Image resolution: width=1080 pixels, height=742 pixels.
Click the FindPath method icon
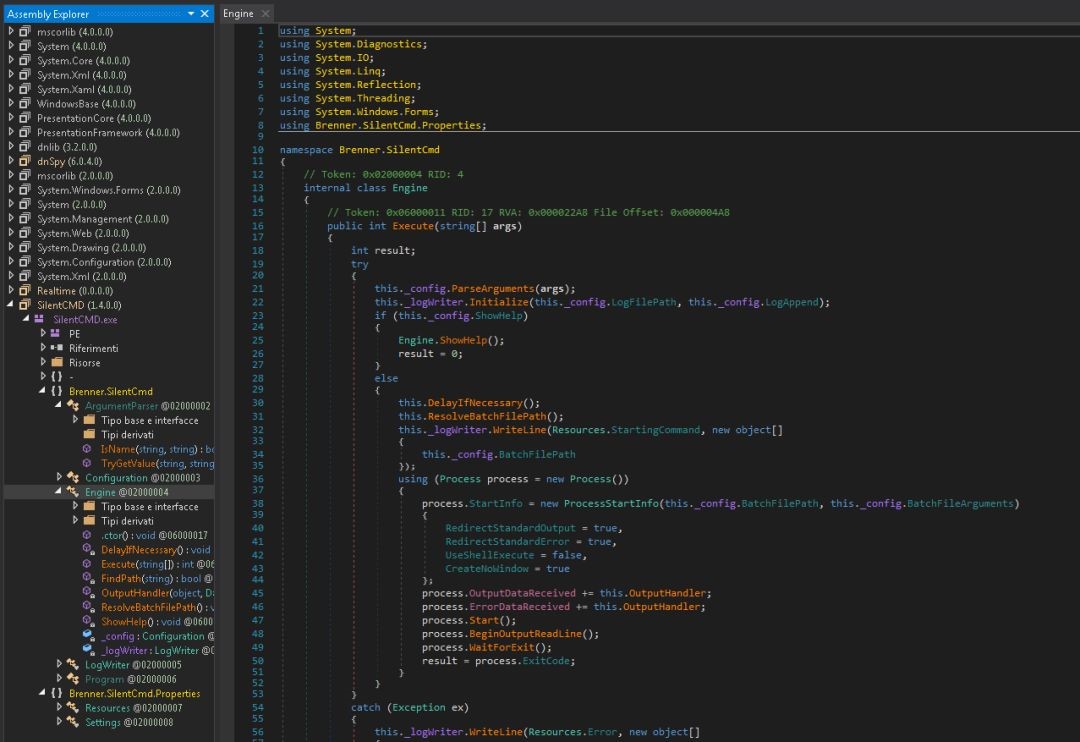pos(88,578)
